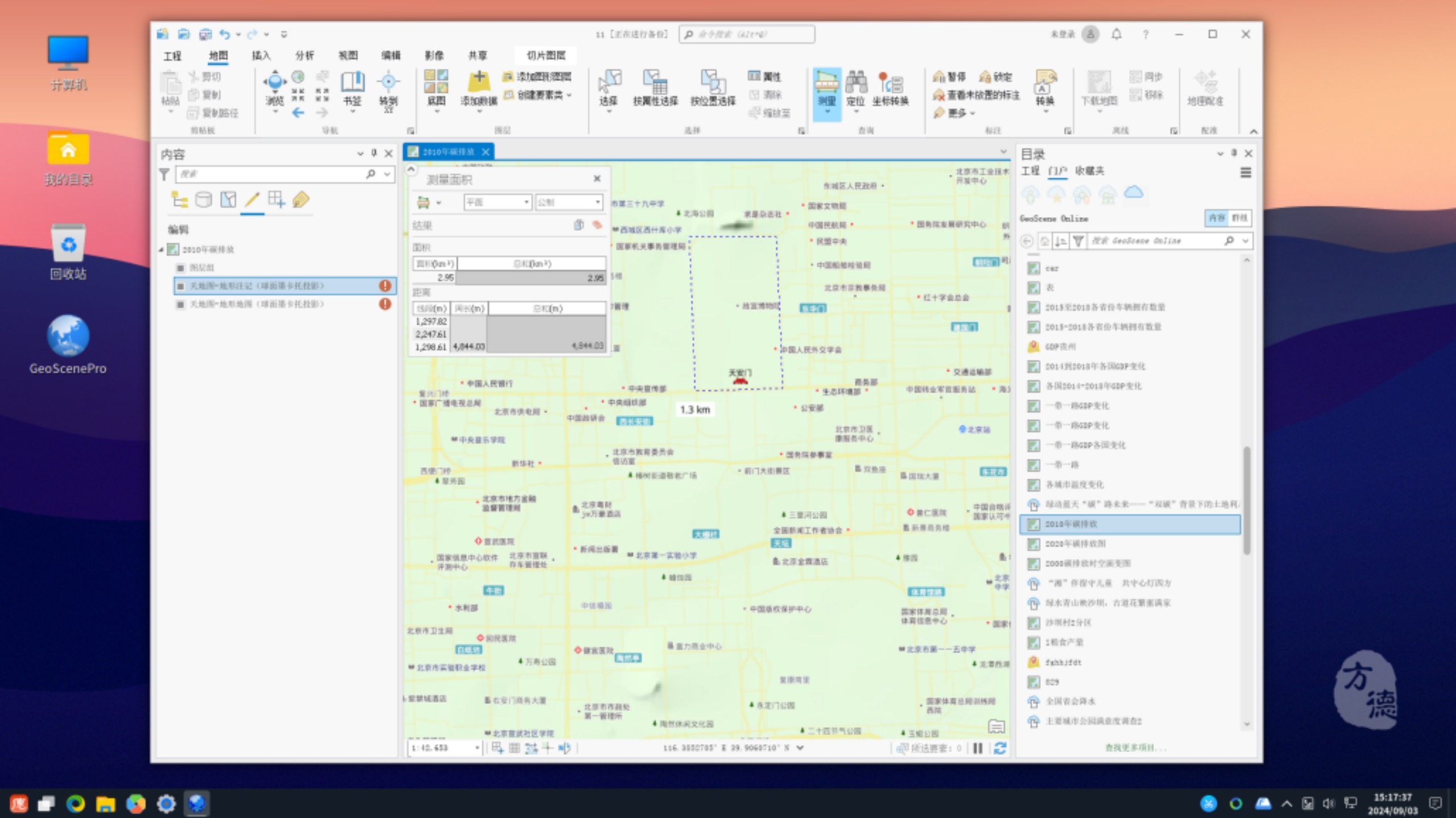Click the GeoScene Online search field

pyautogui.click(x=1156, y=241)
